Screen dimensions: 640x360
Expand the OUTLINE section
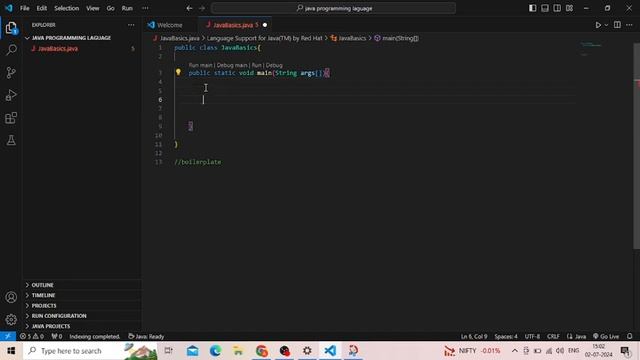click(82, 285)
